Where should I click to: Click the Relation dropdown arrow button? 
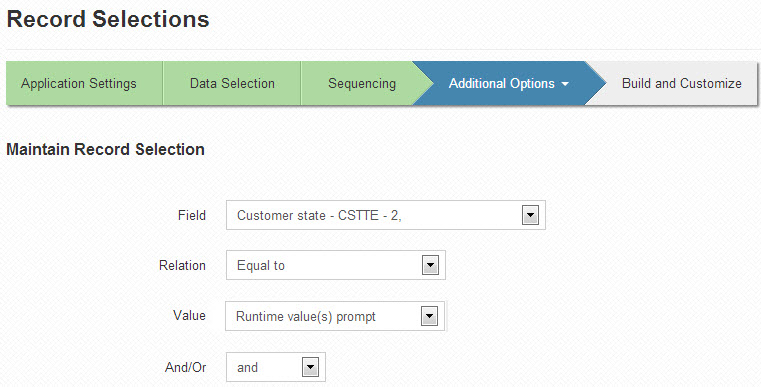pos(430,266)
